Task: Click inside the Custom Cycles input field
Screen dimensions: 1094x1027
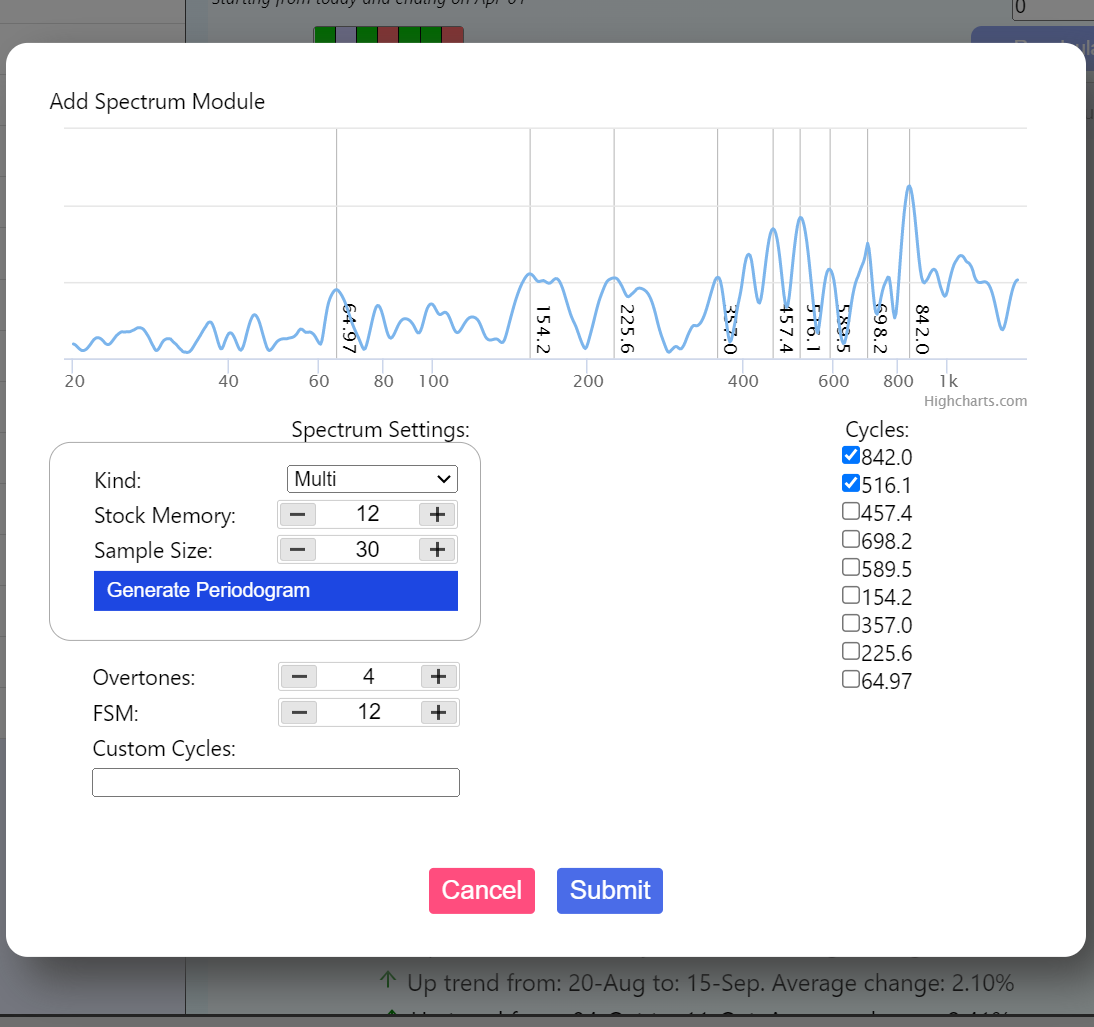Action: pos(275,782)
